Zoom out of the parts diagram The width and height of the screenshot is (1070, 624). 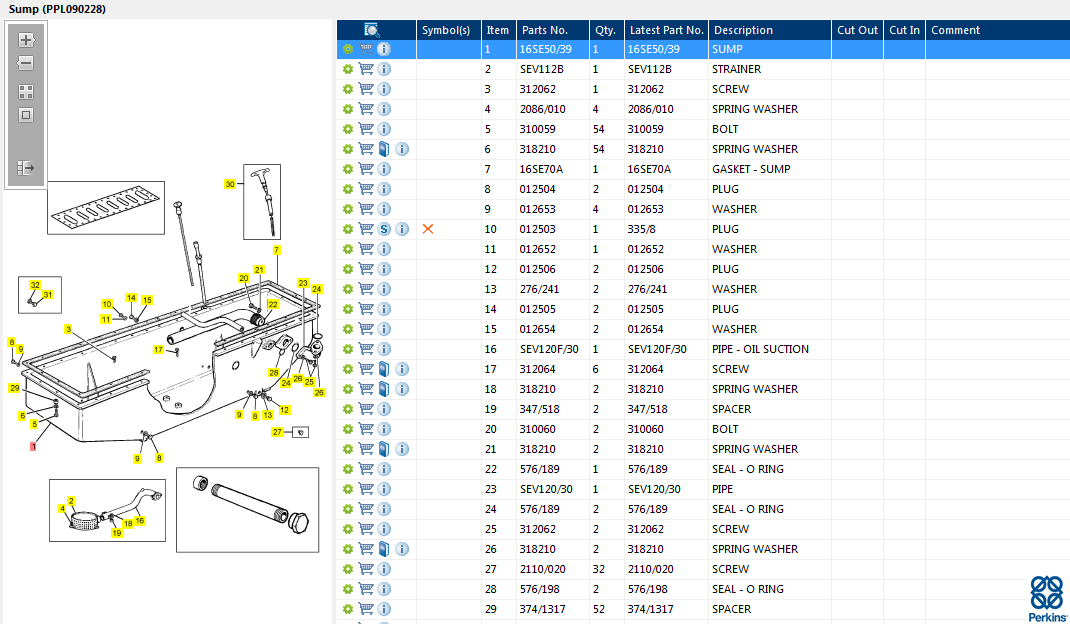26,63
